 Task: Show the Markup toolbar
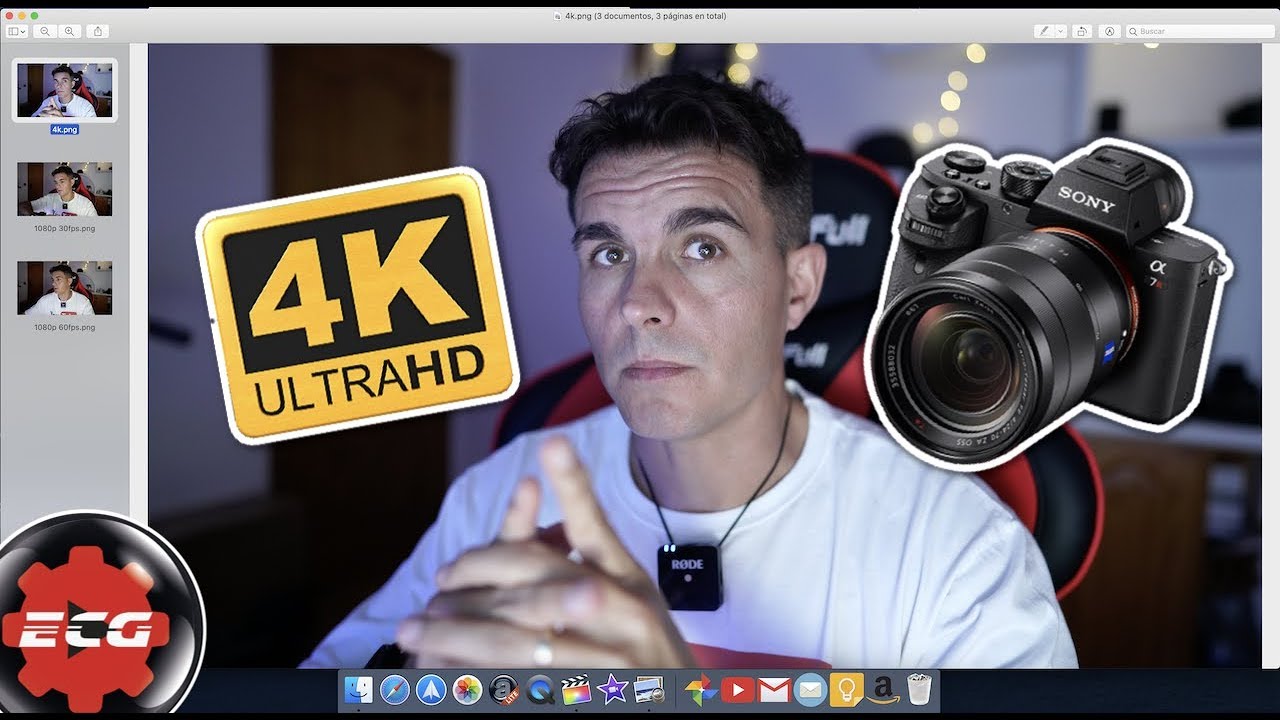click(x=1109, y=32)
